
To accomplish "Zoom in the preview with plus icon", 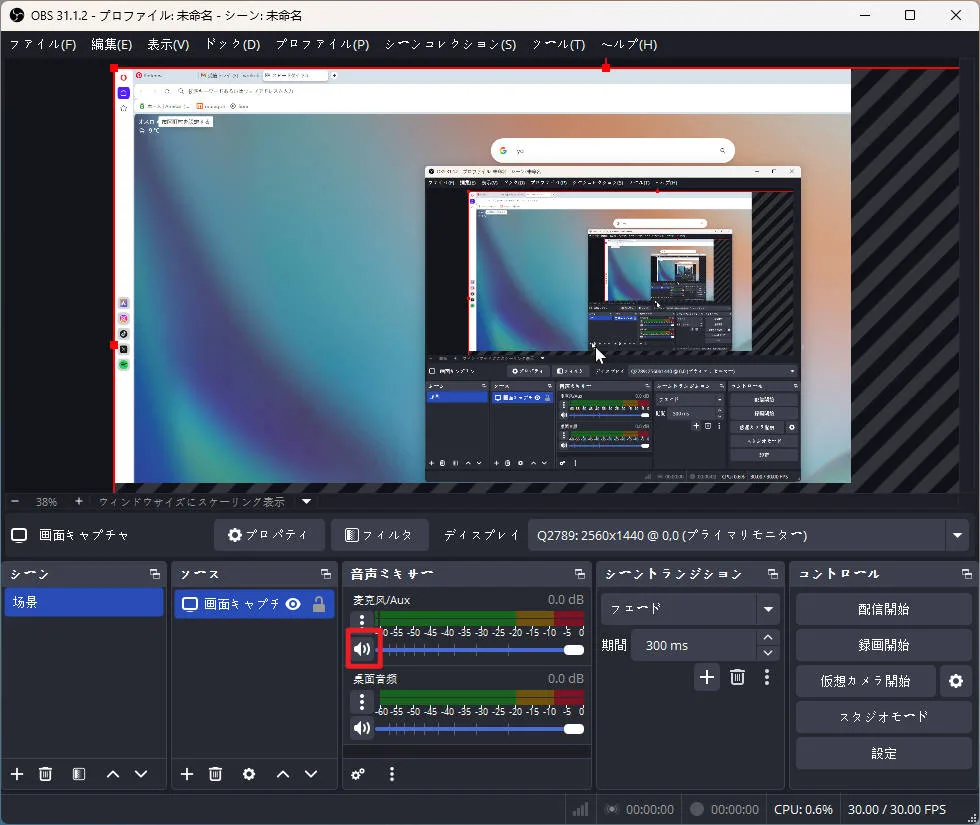I will tap(79, 501).
